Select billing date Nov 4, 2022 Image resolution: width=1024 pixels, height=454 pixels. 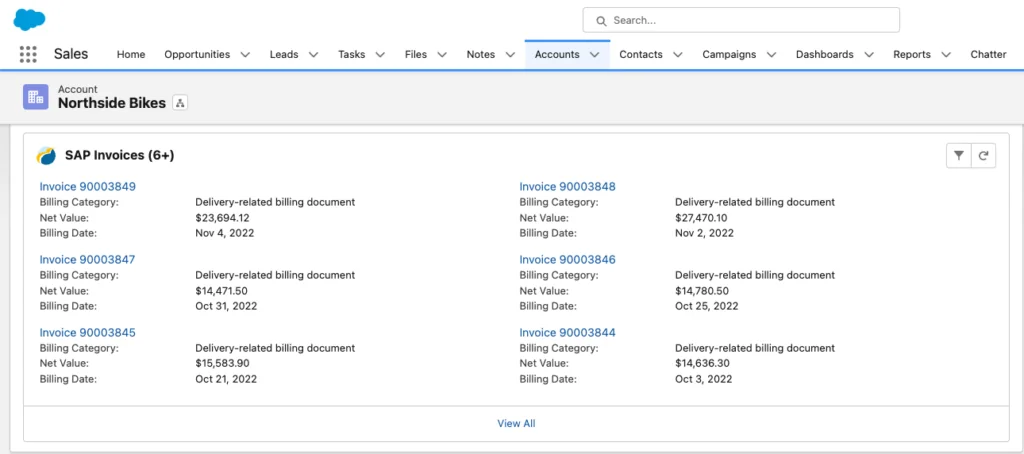pos(225,233)
